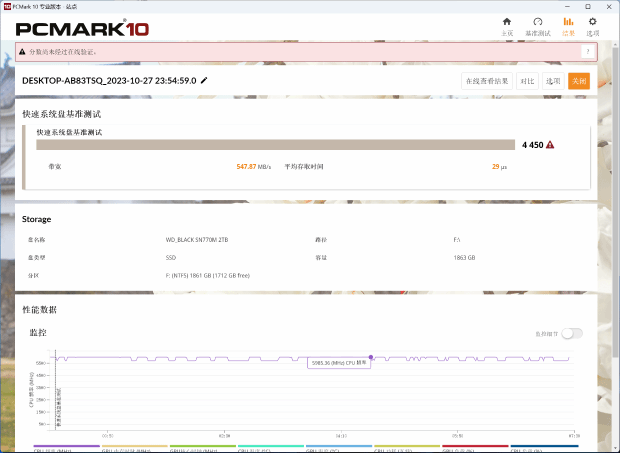
Task: Click the 对比 compare button
Action: (x=527, y=81)
